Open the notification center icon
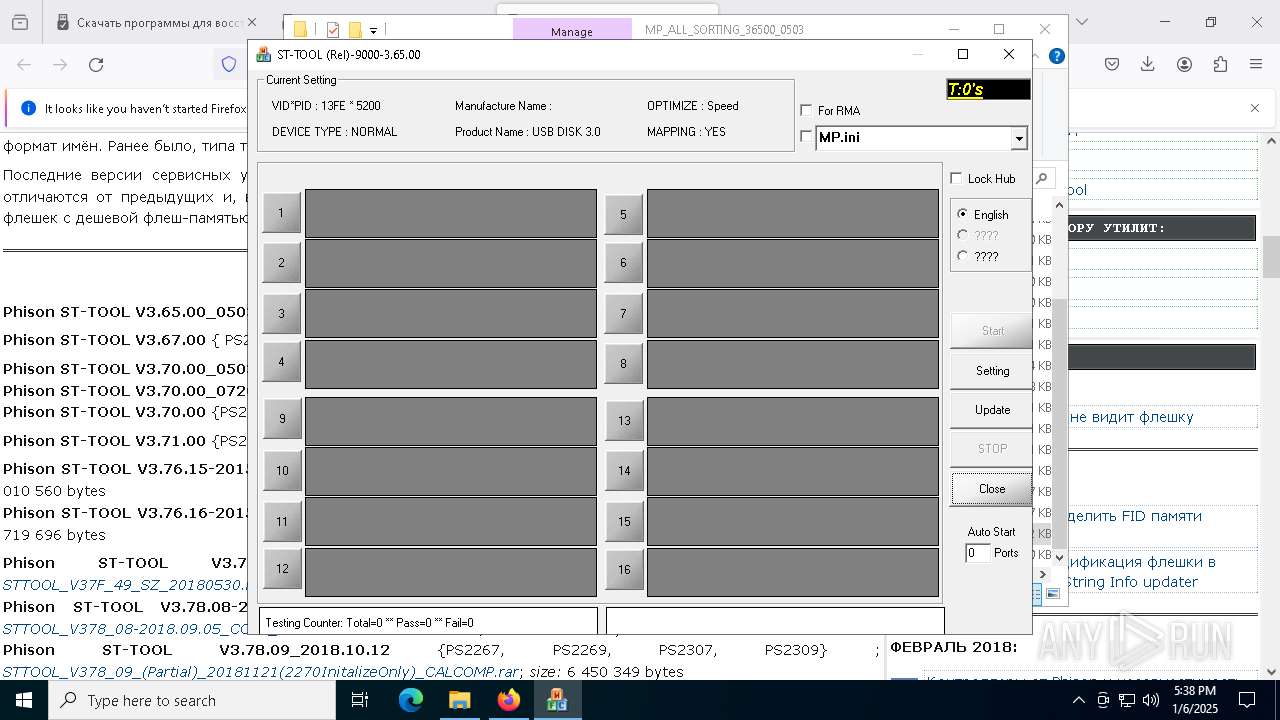 click(1247, 700)
